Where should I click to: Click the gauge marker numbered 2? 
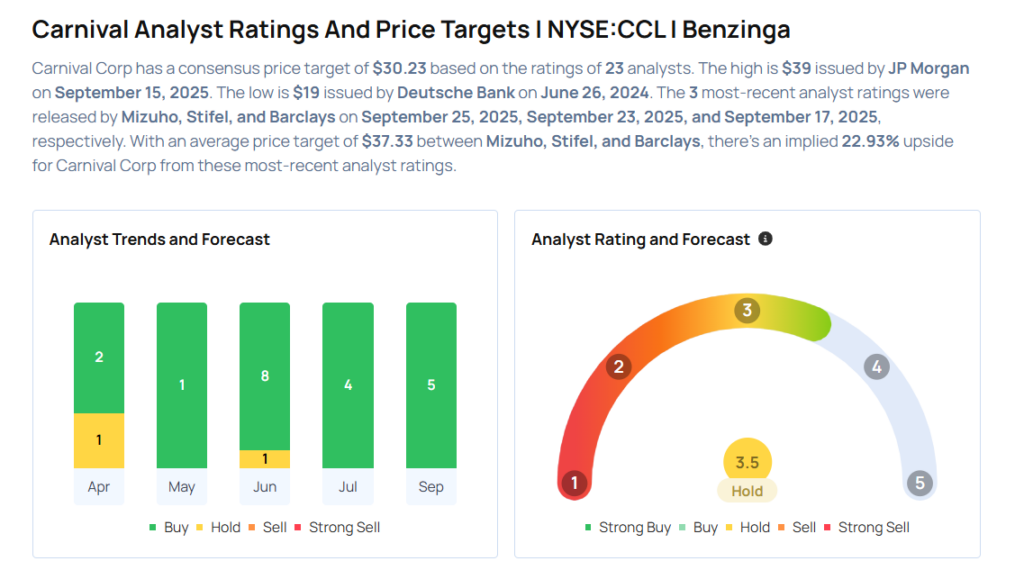(618, 367)
